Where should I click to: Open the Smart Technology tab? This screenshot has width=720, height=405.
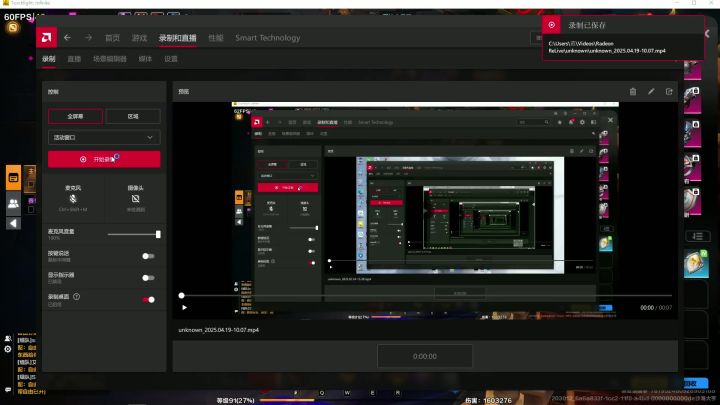coord(268,38)
